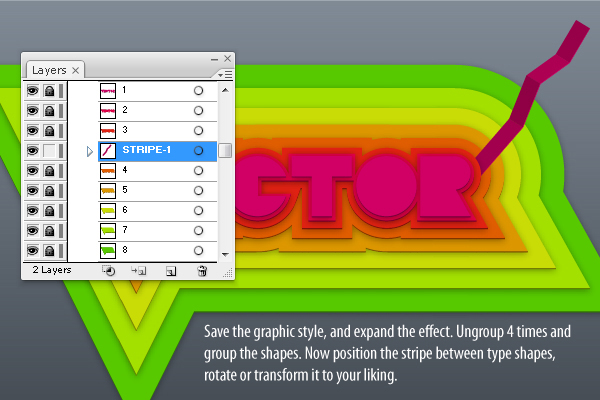The image size is (600, 400).
Task: Toggle visibility of STRIPE-1 layer
Action: [33, 150]
